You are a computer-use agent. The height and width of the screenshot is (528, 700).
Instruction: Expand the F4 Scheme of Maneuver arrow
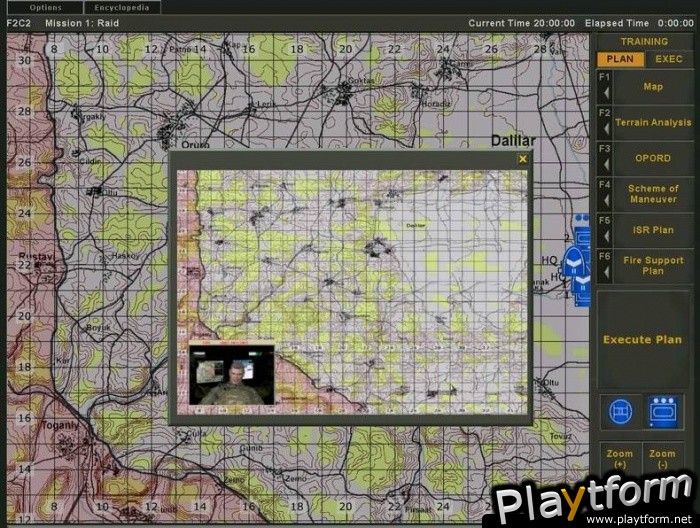(607, 200)
